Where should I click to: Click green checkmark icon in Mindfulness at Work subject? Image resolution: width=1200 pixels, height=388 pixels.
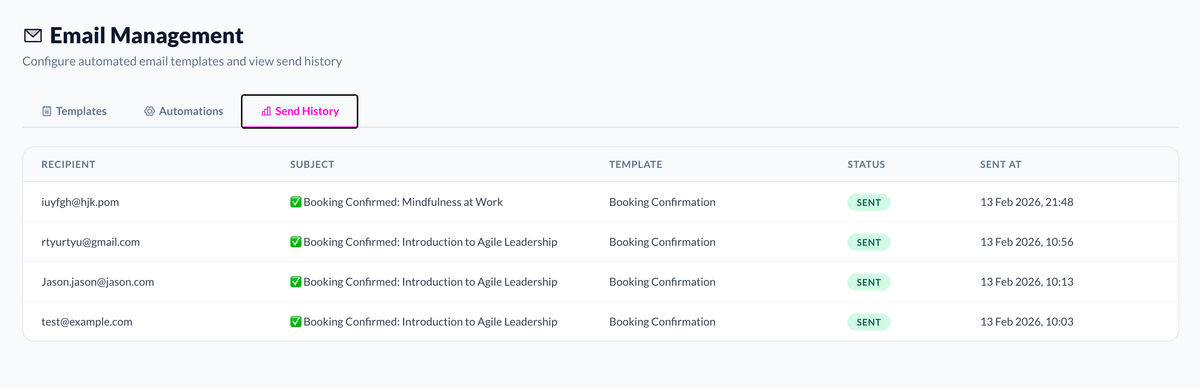click(295, 202)
